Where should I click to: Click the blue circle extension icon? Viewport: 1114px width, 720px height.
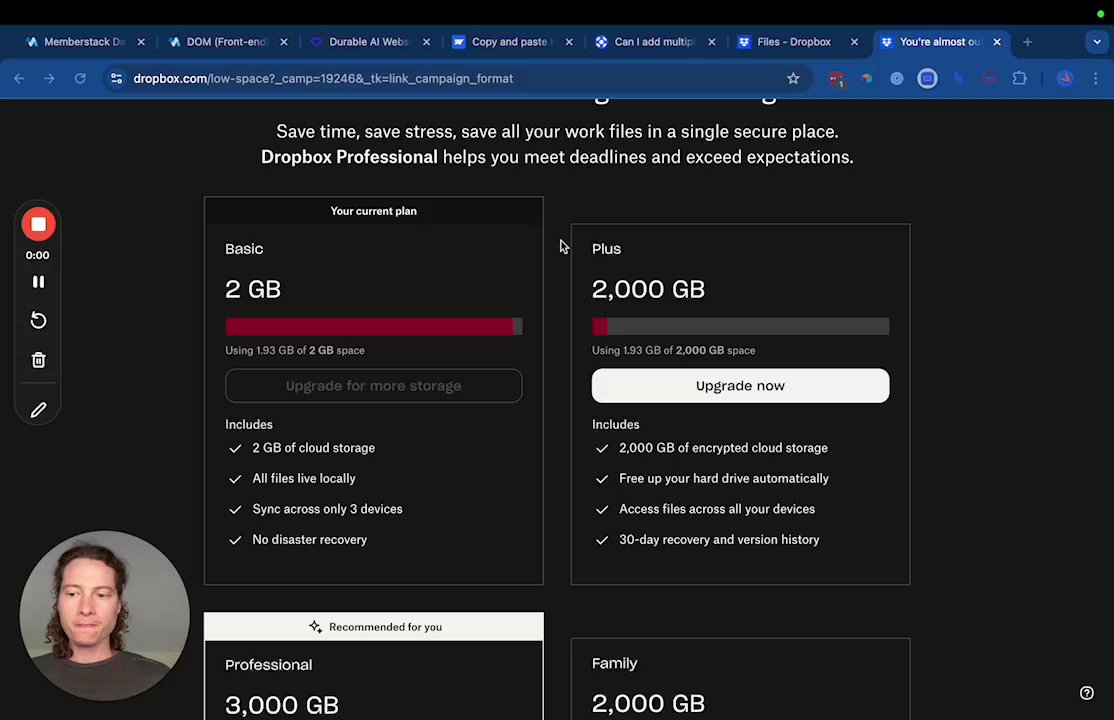pyautogui.click(x=897, y=79)
